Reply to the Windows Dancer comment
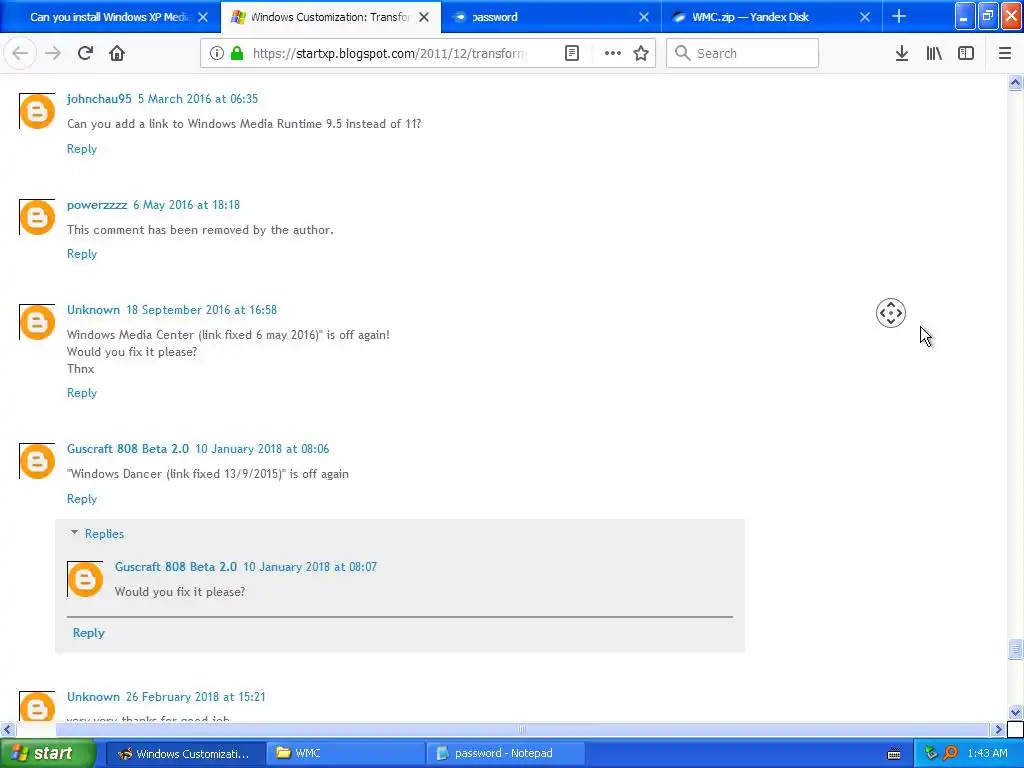This screenshot has width=1024, height=768. pyautogui.click(x=82, y=499)
